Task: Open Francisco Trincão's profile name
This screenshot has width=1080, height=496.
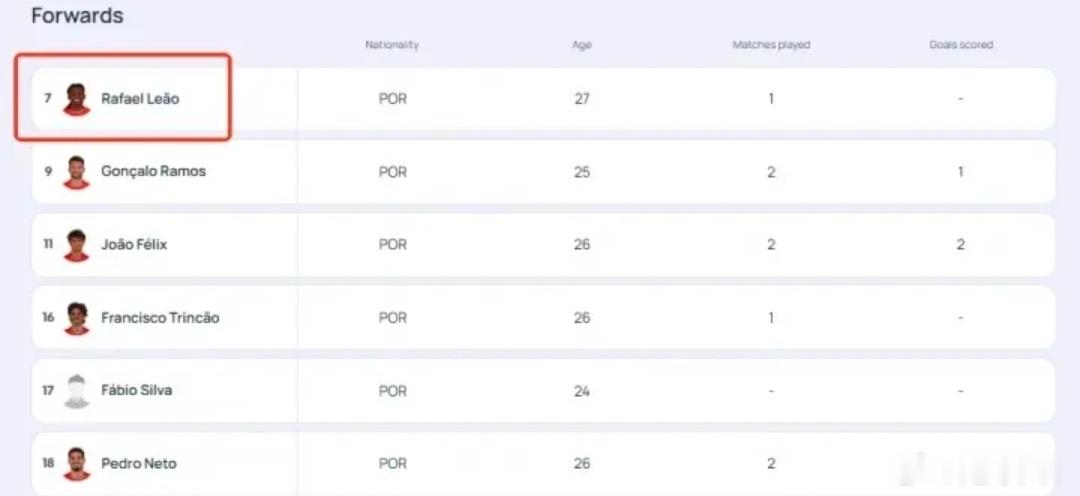Action: click(160, 318)
